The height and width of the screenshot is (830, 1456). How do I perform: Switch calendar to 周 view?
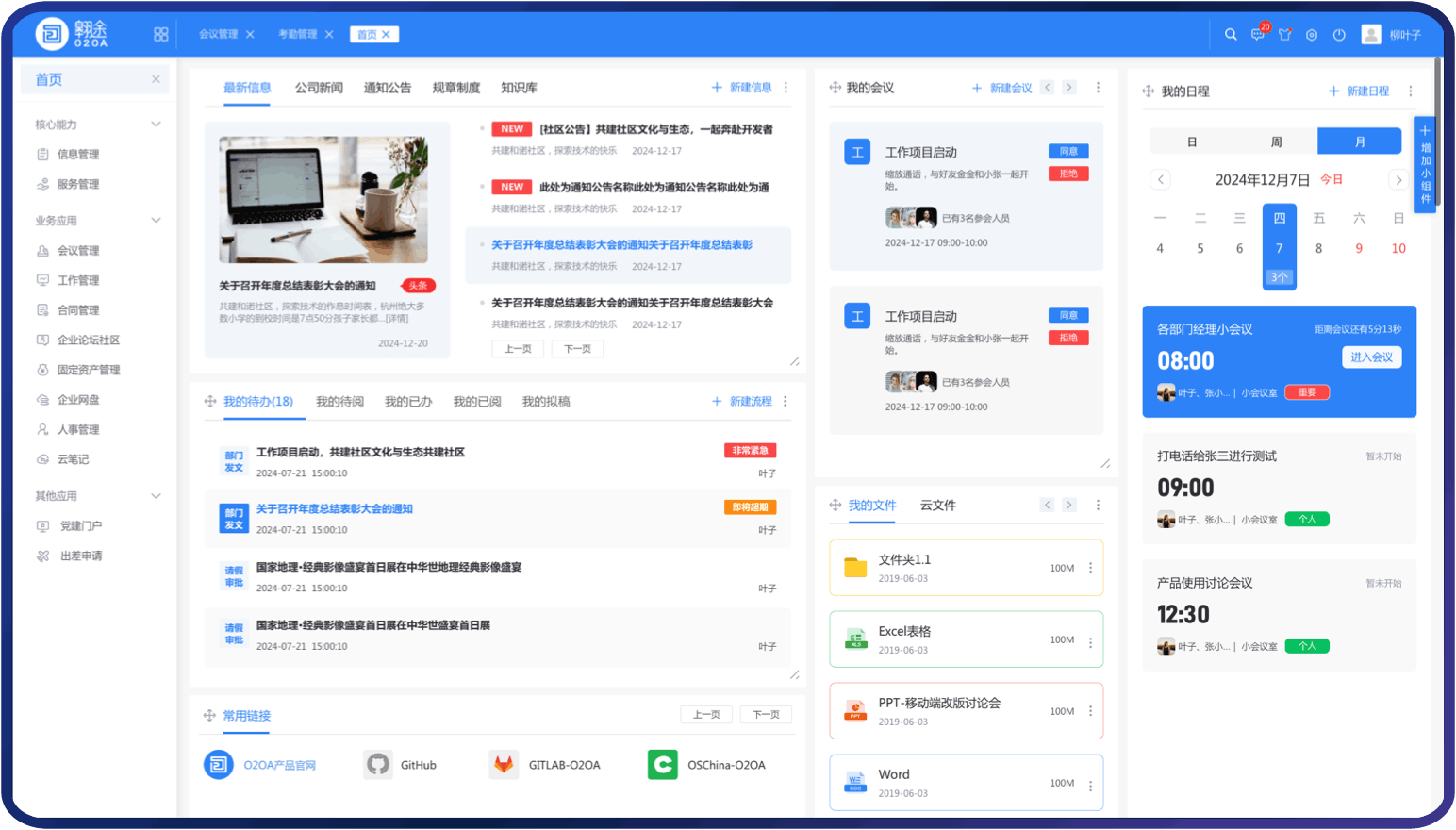click(x=1276, y=141)
